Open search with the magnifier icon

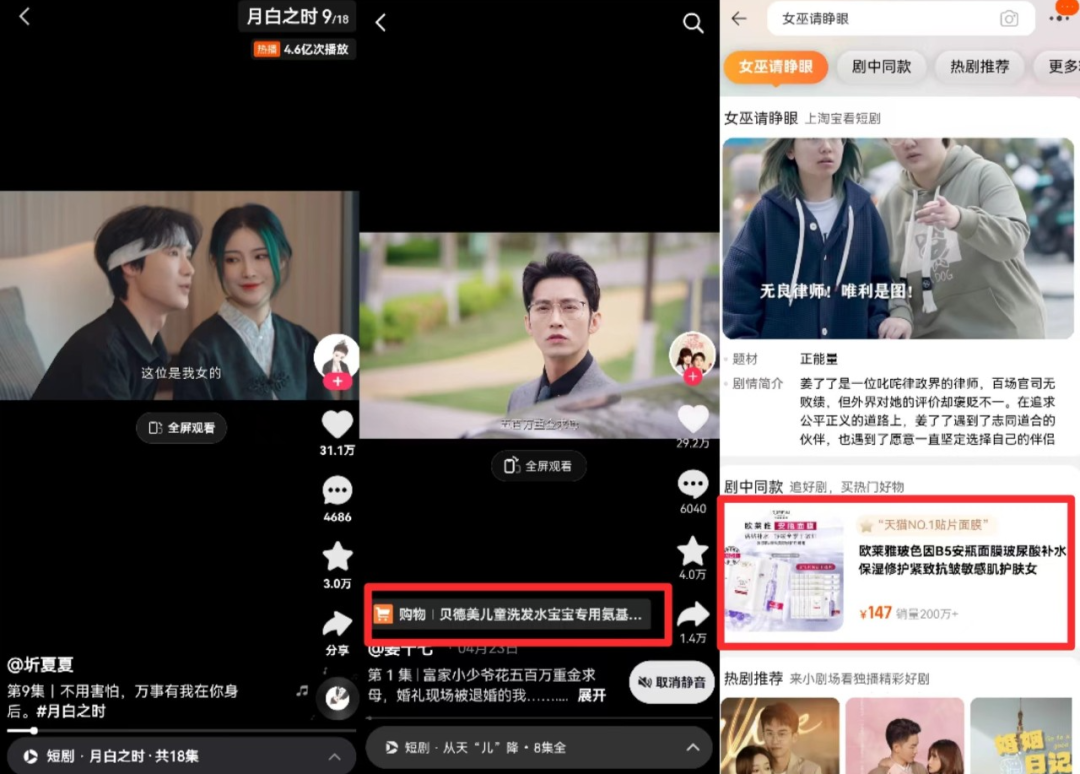pos(693,23)
